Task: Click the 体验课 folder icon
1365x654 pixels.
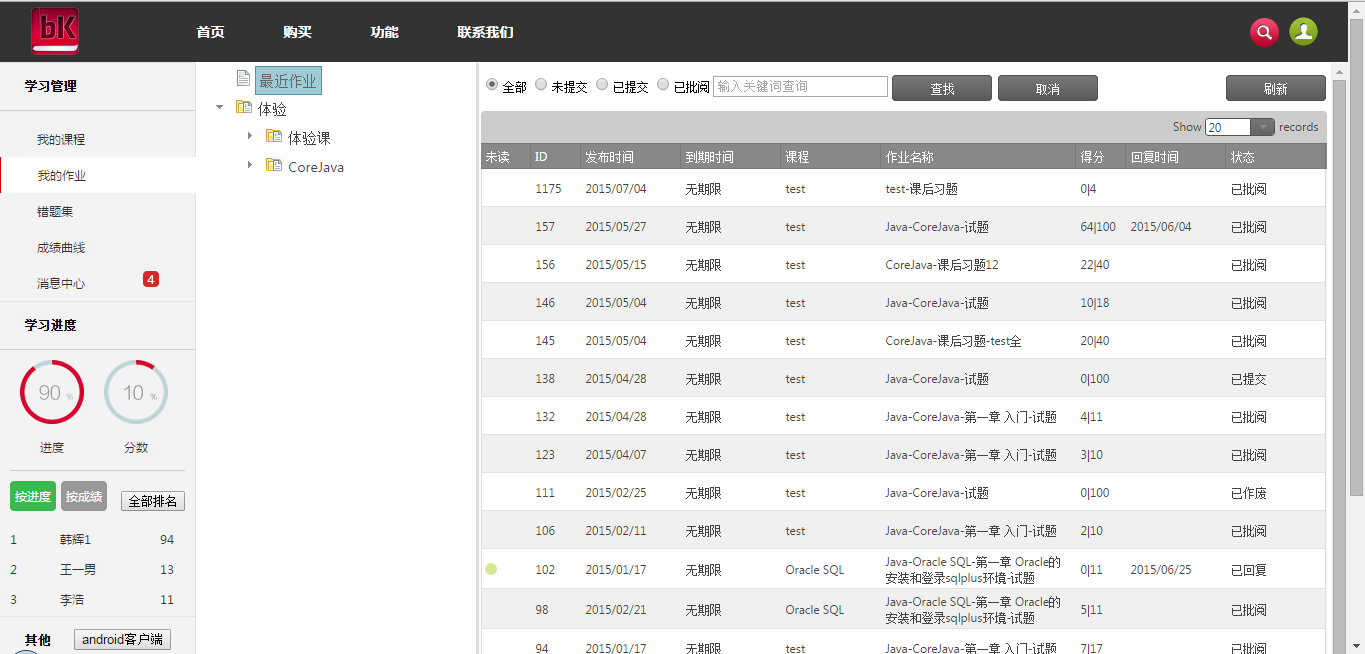Action: click(274, 137)
